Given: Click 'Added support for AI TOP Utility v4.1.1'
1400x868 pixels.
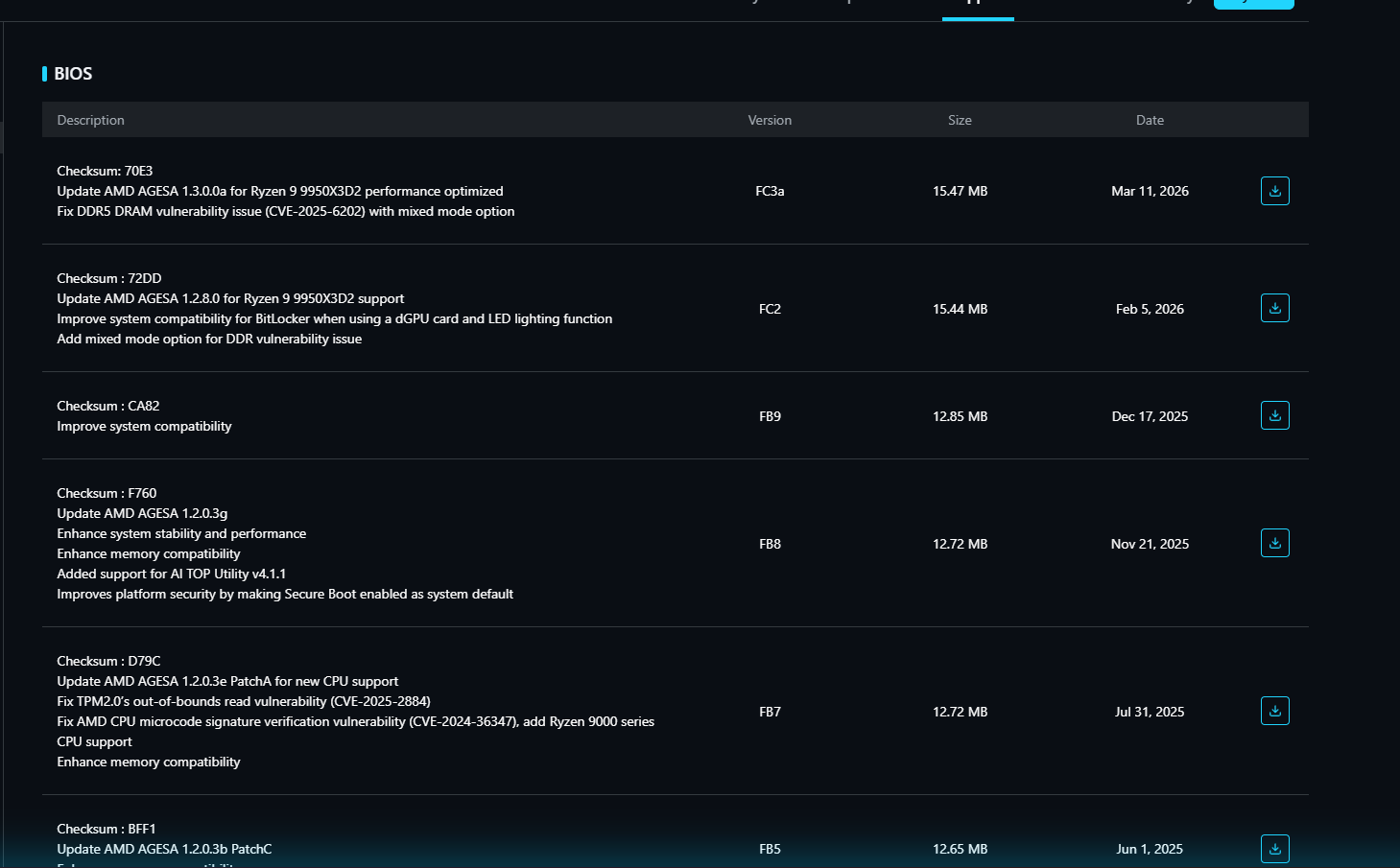Looking at the screenshot, I should tap(172, 574).
